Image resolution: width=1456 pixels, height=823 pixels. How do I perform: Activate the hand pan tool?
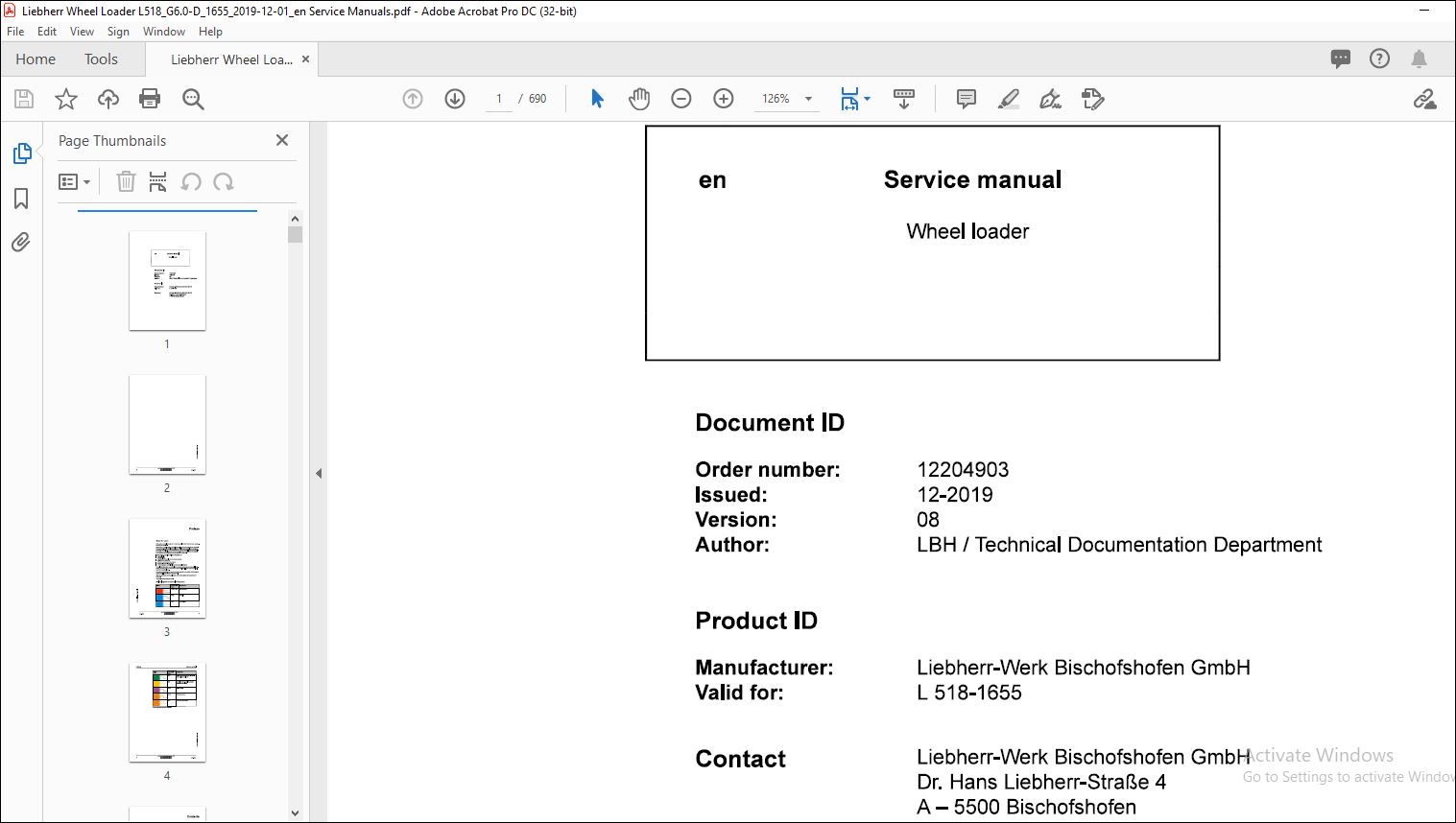point(639,99)
